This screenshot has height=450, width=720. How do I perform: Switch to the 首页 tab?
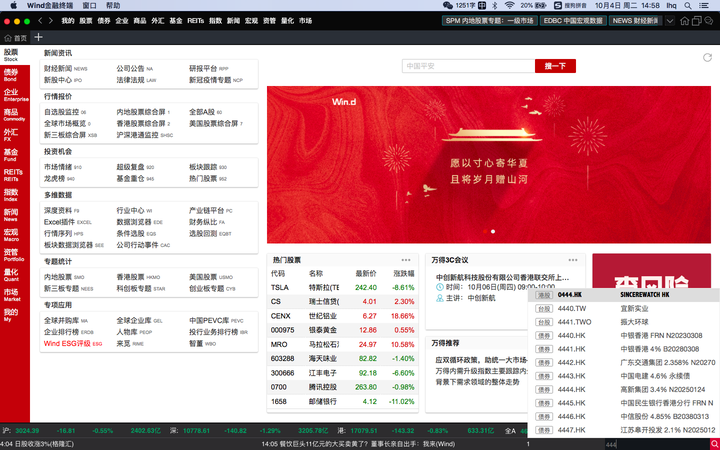(x=16, y=38)
